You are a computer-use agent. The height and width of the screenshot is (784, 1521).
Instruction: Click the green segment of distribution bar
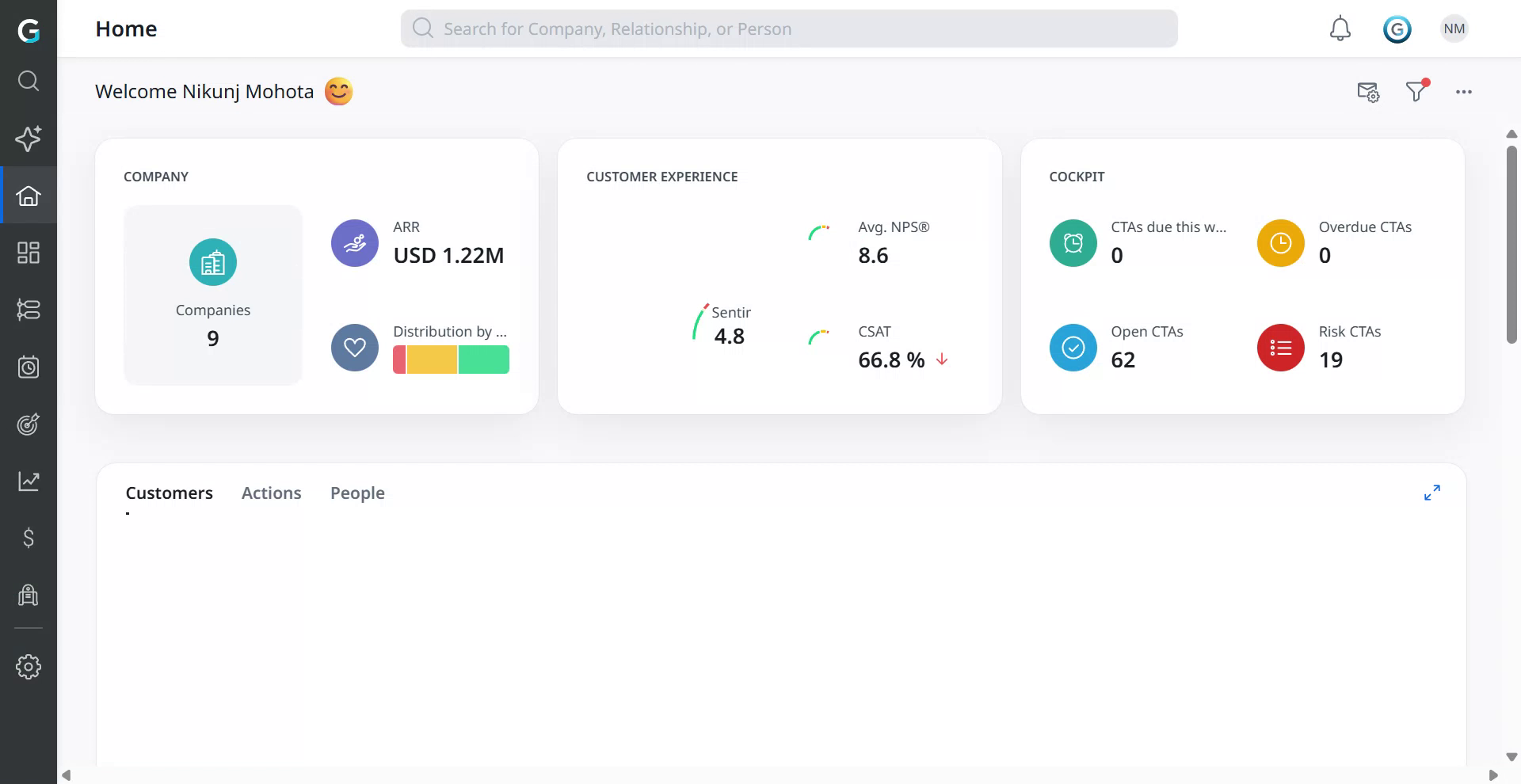pos(483,360)
